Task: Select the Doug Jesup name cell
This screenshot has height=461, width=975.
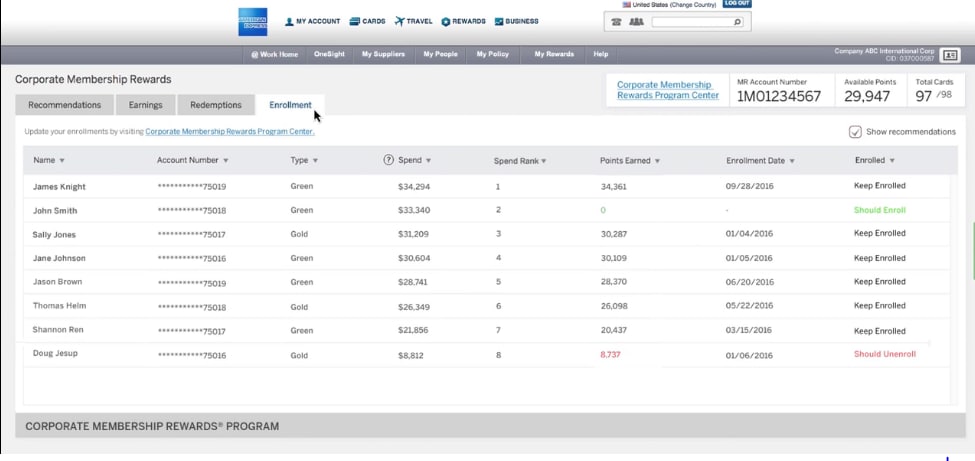Action: (x=55, y=353)
